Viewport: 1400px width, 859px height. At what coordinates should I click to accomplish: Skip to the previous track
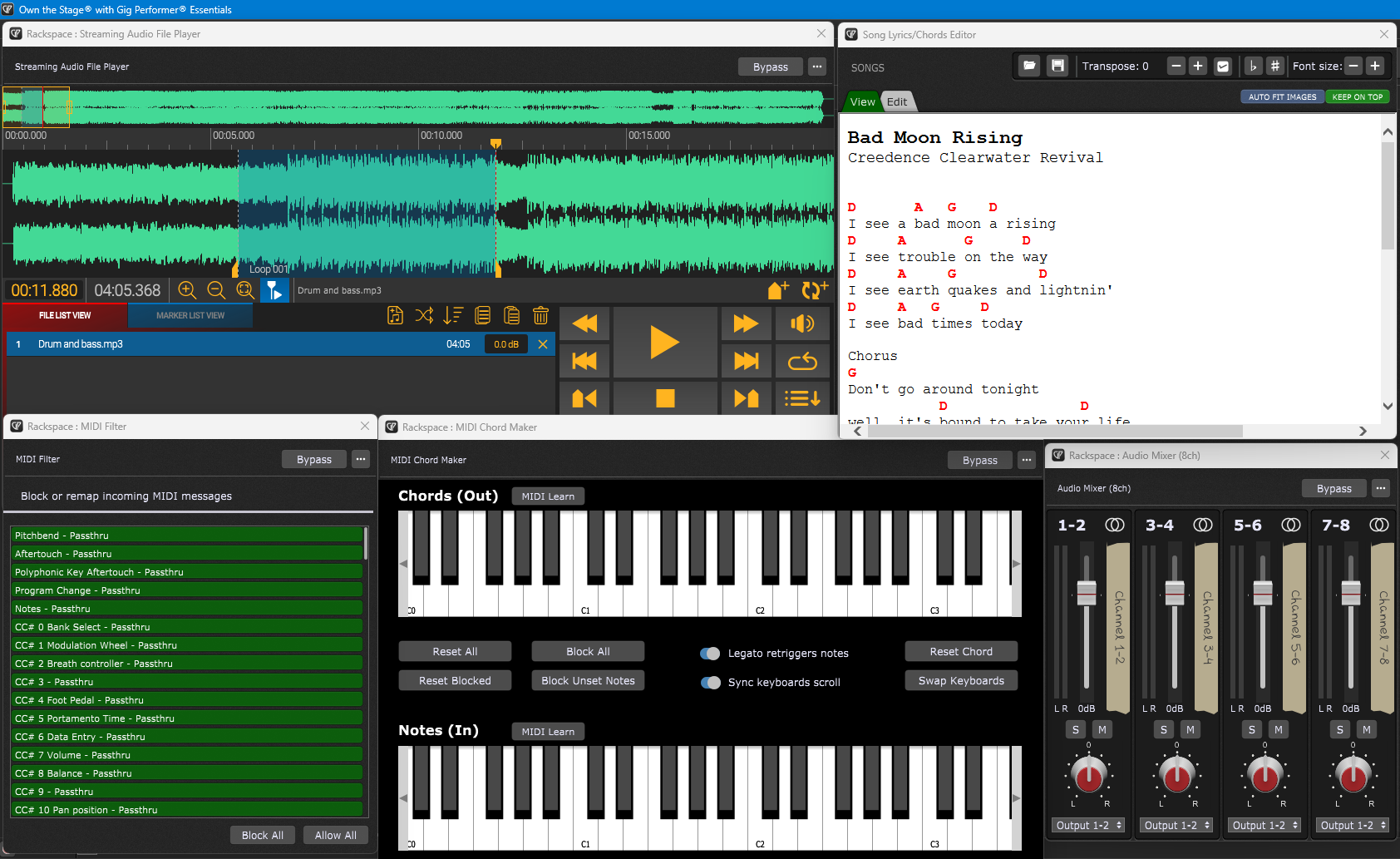(x=584, y=361)
